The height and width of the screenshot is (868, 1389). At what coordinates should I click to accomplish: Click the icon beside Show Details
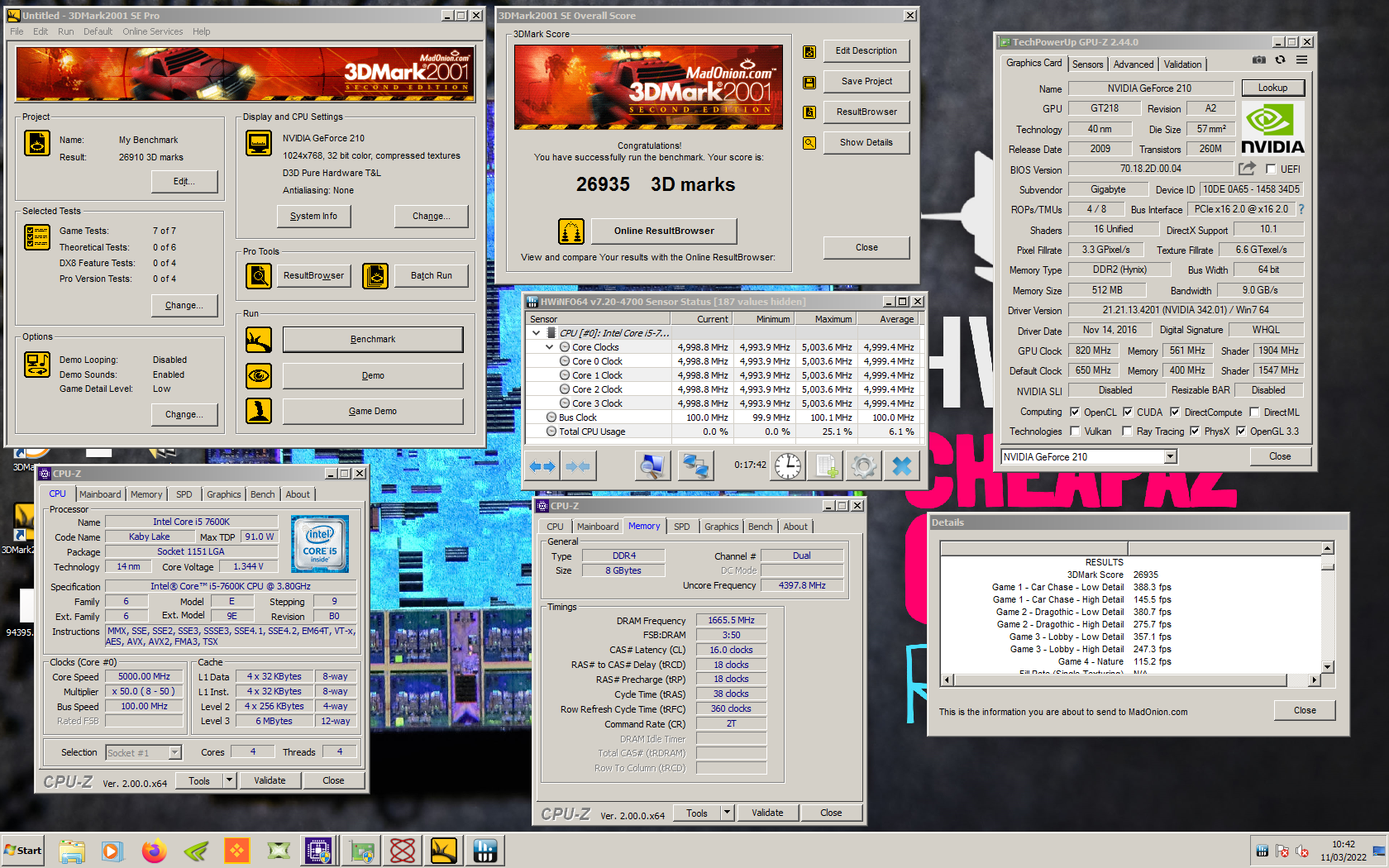pos(809,143)
